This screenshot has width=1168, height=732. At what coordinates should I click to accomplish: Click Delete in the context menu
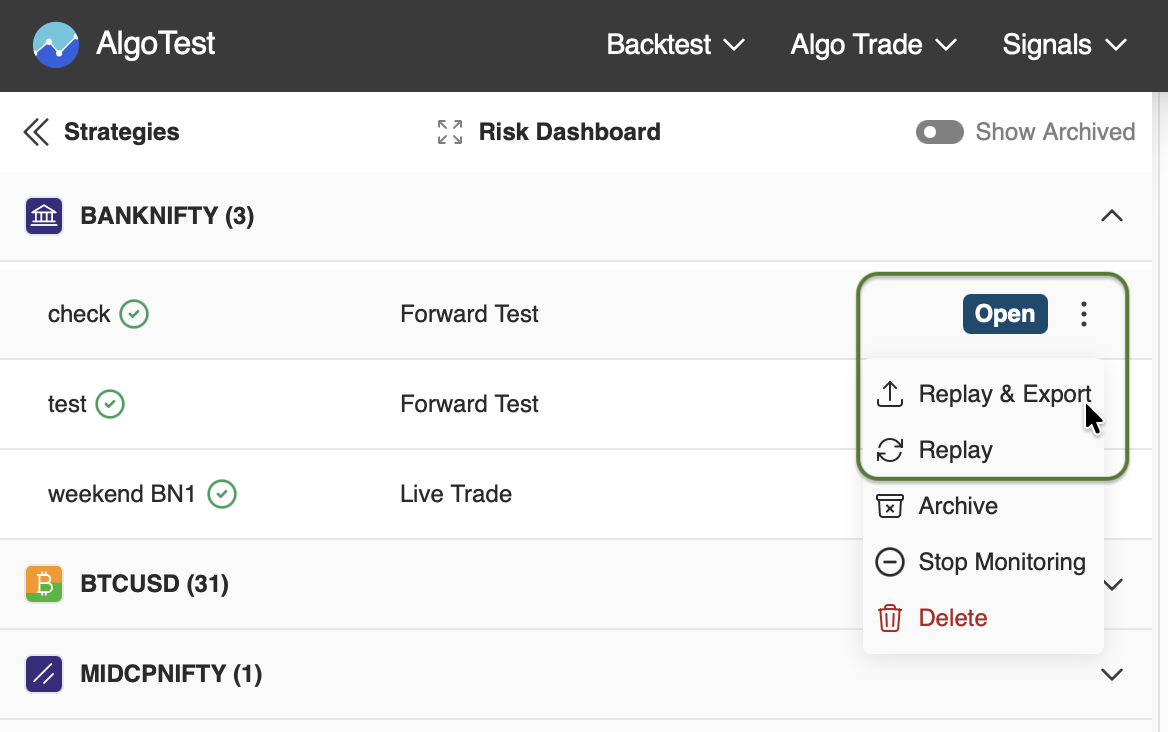[x=952, y=618]
